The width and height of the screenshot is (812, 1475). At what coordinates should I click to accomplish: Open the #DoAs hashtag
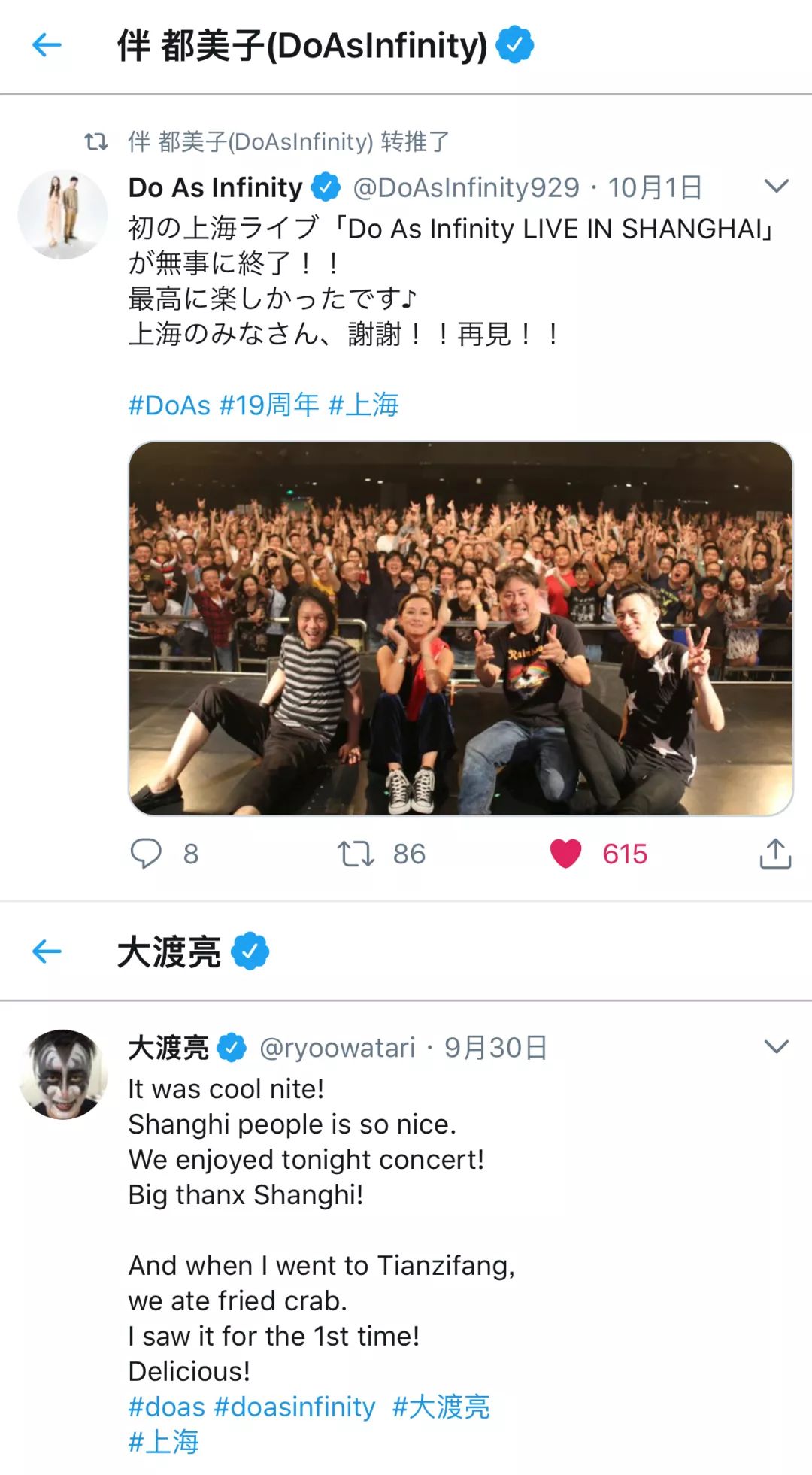tap(169, 405)
